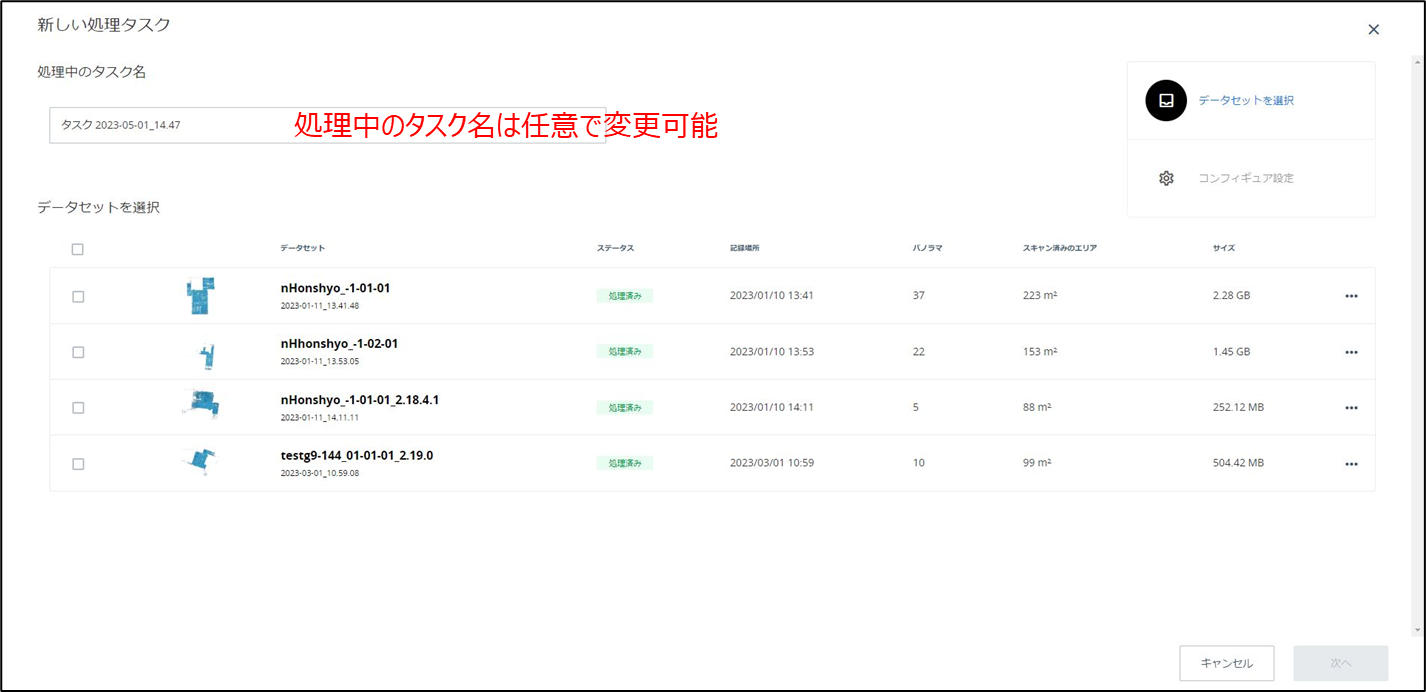Select the nHonshyo_-1-01-01_2.18.4.1 checkbox
Screen dimensions: 1426x692
[78, 407]
